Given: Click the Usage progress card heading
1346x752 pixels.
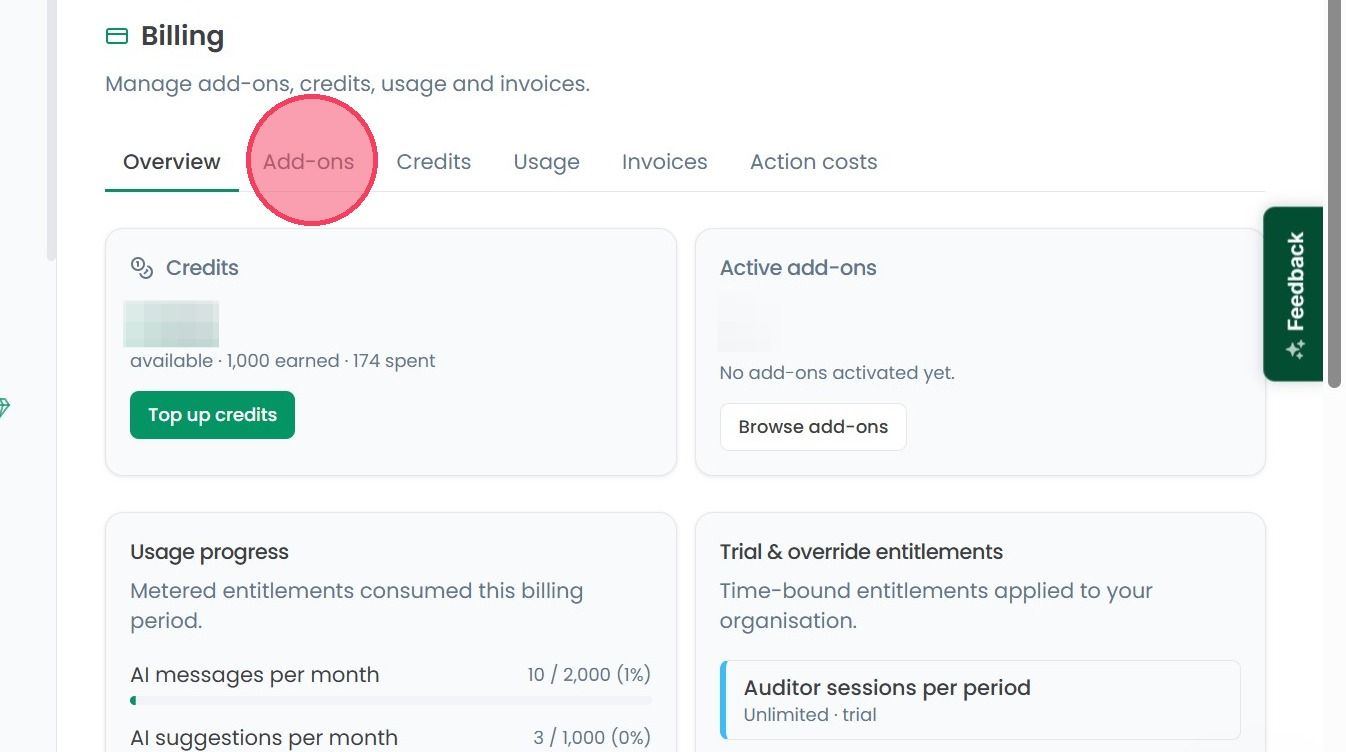Looking at the screenshot, I should click(210, 552).
